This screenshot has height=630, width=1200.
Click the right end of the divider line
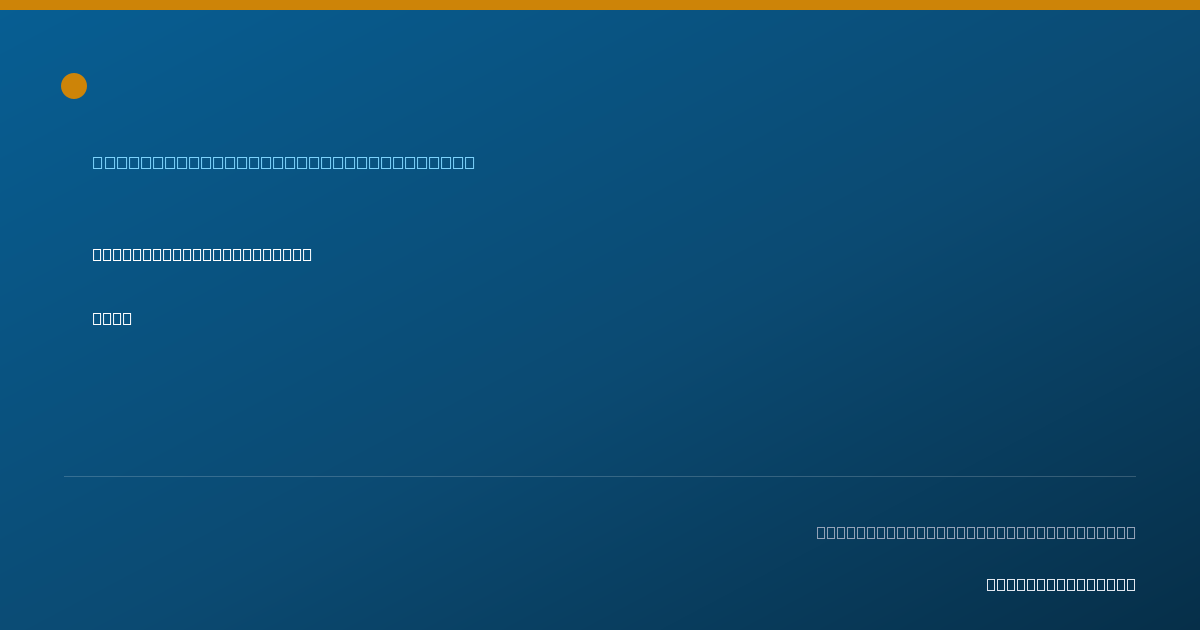point(1135,476)
